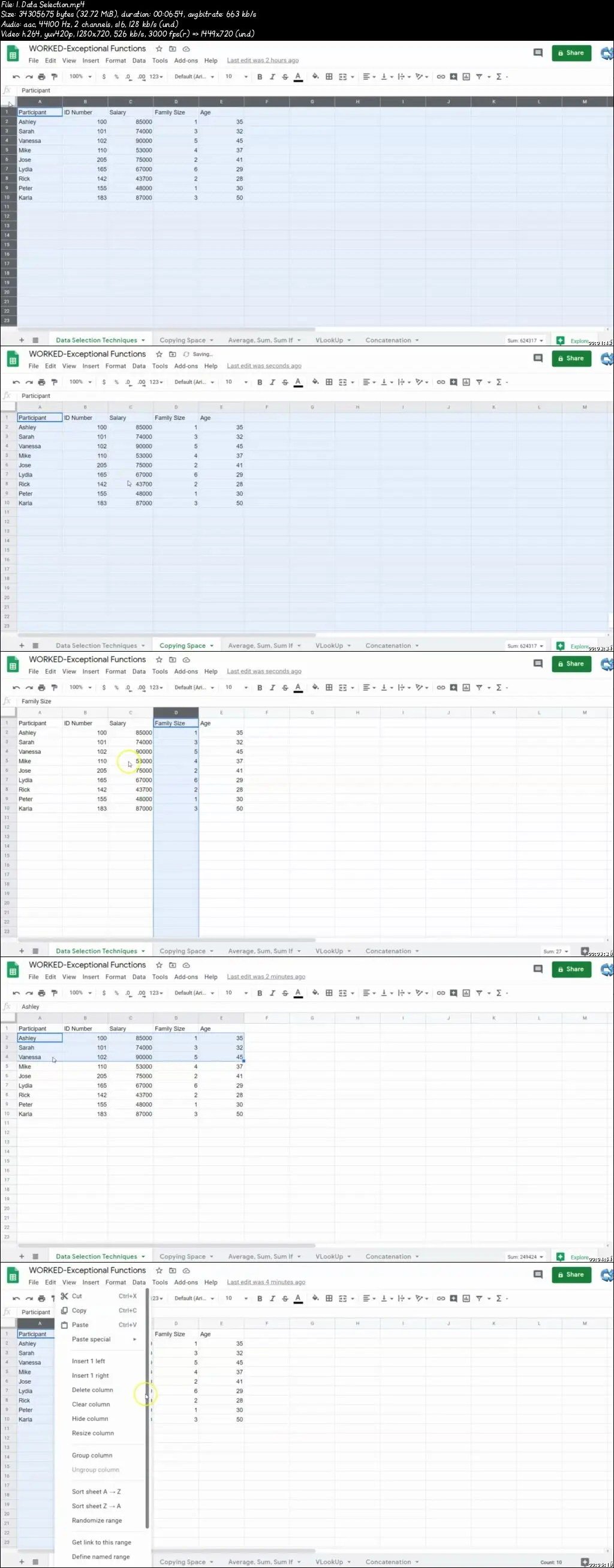The height and width of the screenshot is (1568, 614).
Task: Click Copy icon in the context menu
Action: 64,1311
